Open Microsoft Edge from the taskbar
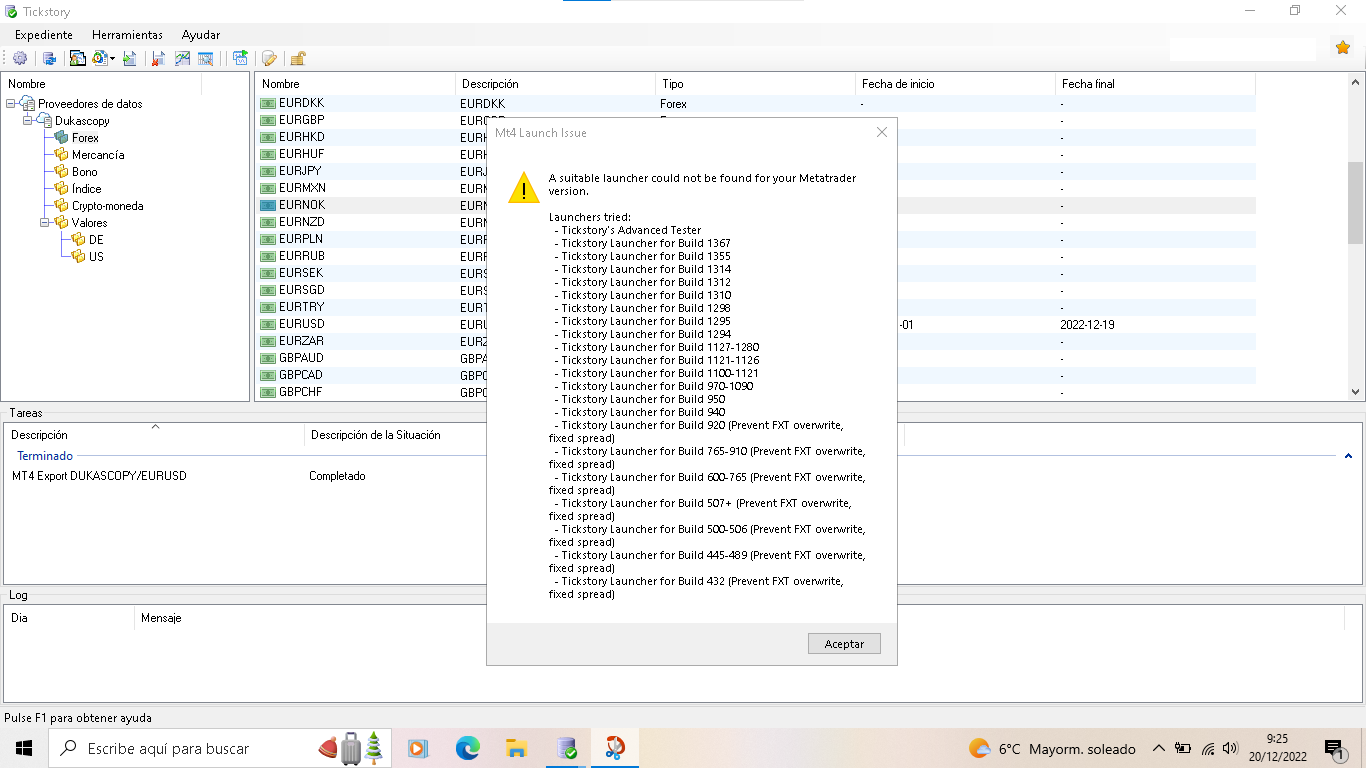Viewport: 1366px width, 768px height. point(467,748)
